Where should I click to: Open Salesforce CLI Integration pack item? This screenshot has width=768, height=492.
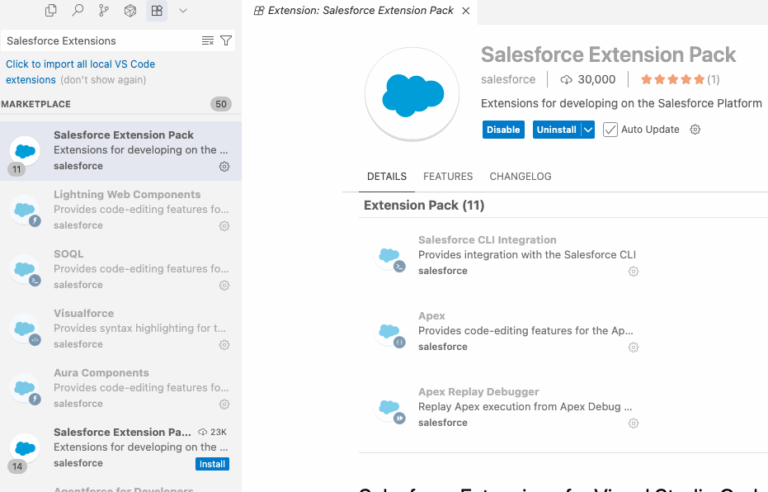click(x=507, y=255)
